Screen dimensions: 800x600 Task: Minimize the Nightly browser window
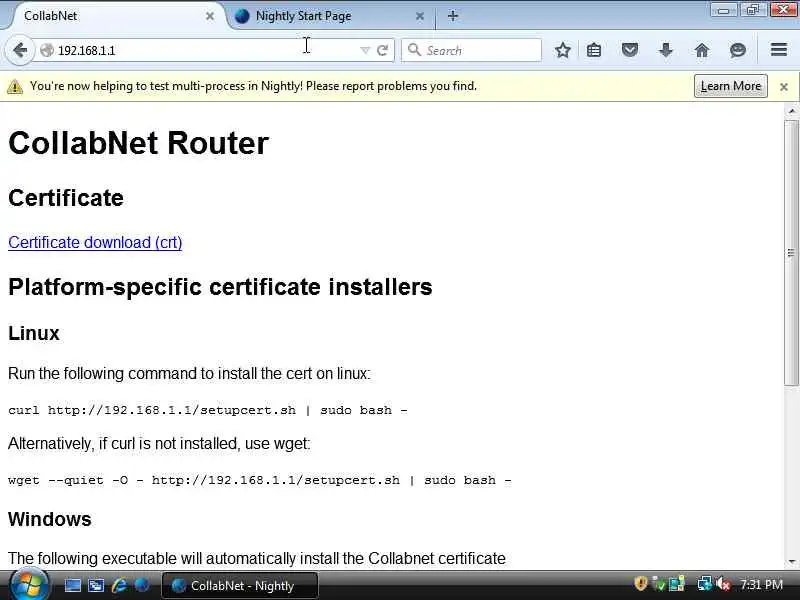pyautogui.click(x=723, y=10)
